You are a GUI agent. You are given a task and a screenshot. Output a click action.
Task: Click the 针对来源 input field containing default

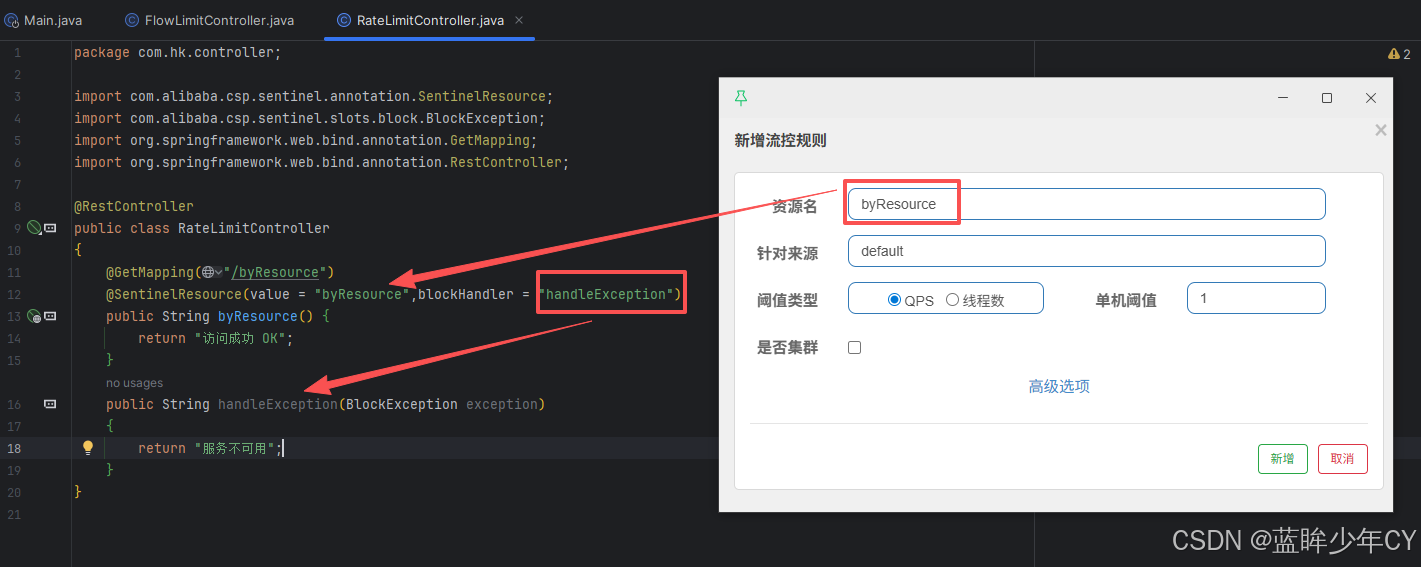tap(1087, 251)
